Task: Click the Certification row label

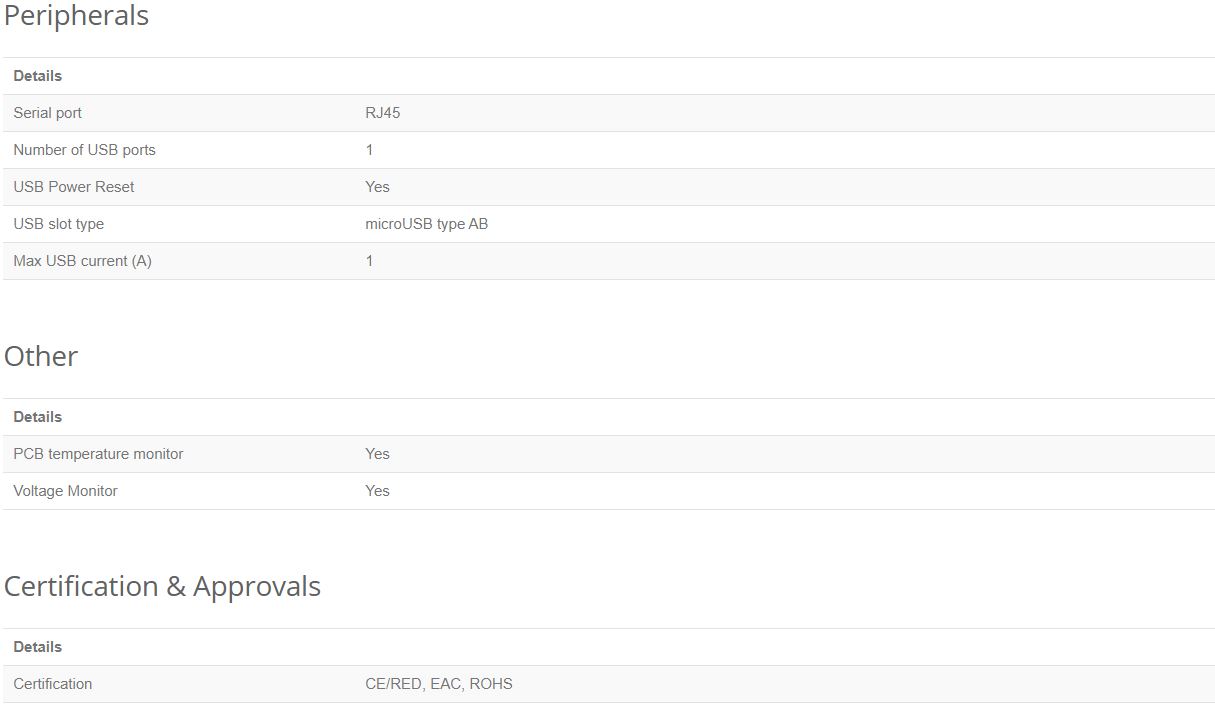Action: coord(53,684)
